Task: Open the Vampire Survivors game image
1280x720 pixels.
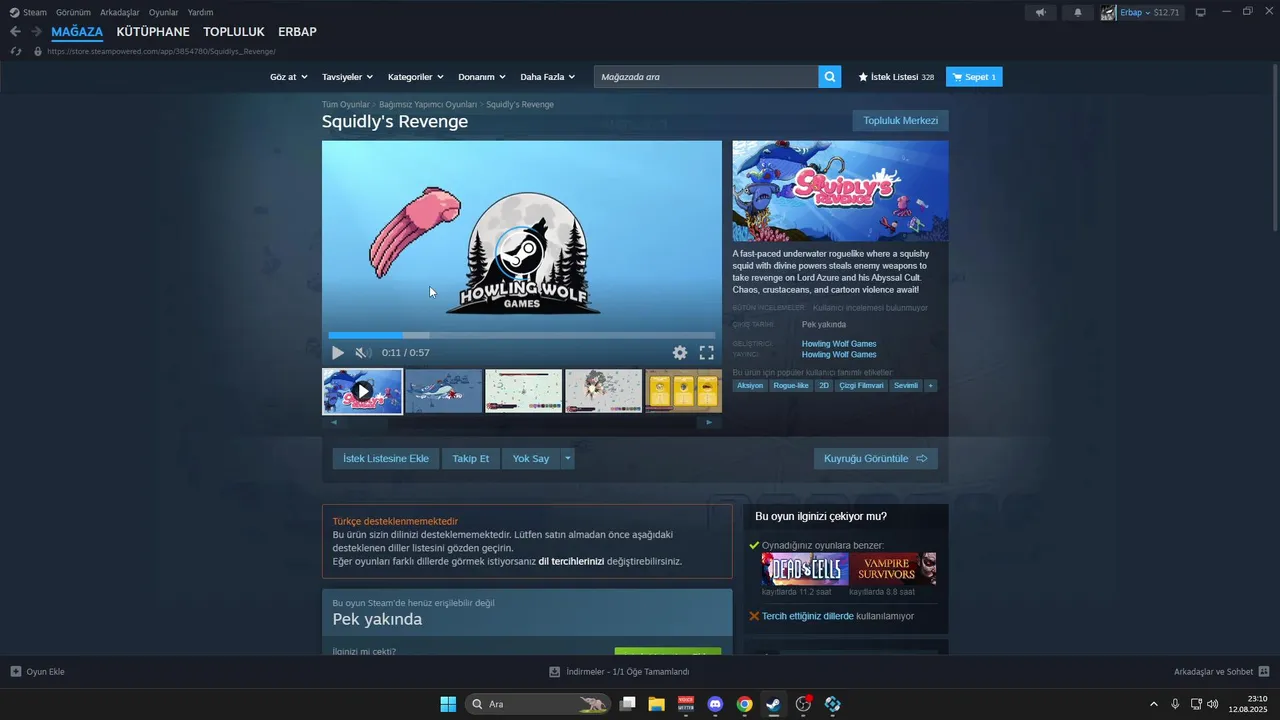Action: point(893,569)
